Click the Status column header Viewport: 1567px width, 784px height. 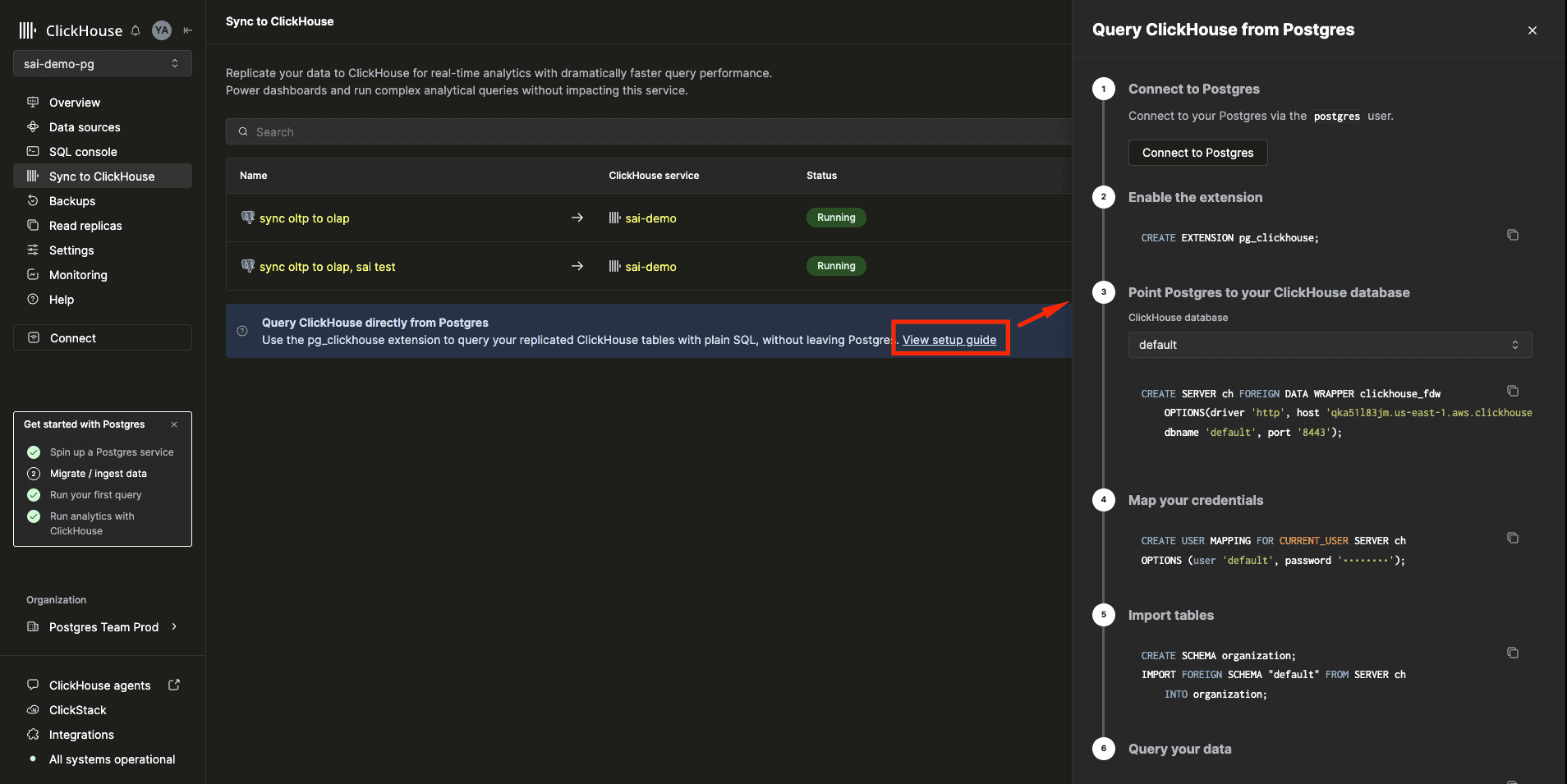(x=821, y=176)
